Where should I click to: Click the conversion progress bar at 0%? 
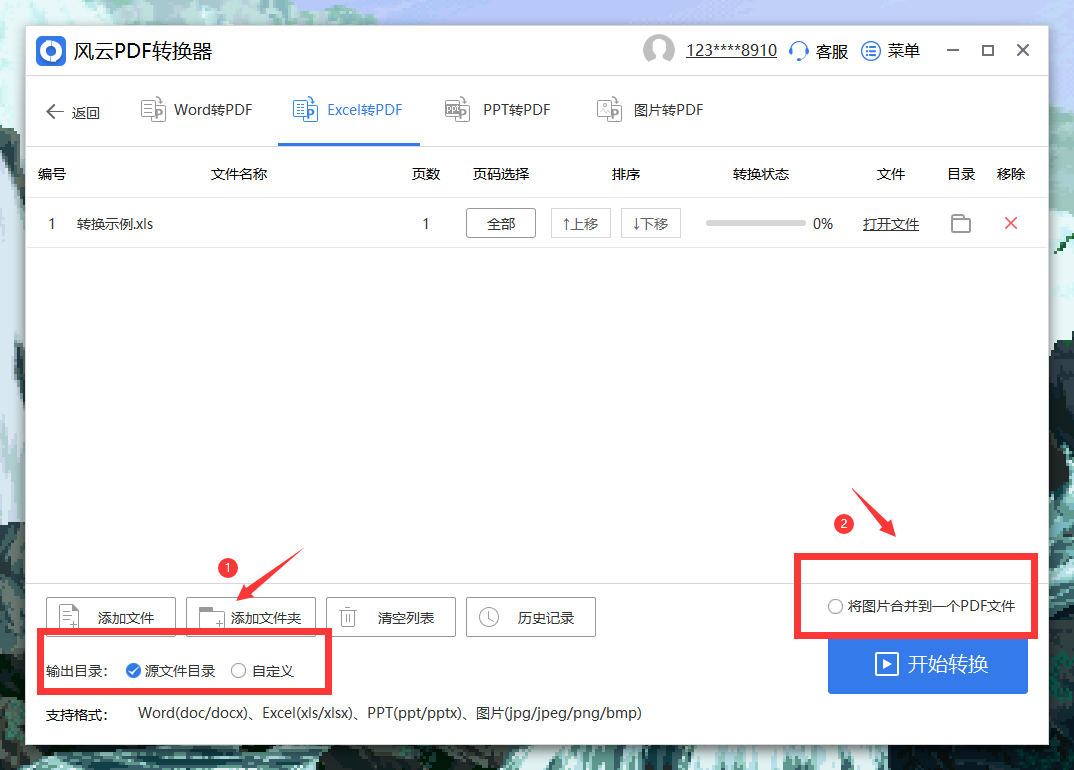pyautogui.click(x=755, y=223)
